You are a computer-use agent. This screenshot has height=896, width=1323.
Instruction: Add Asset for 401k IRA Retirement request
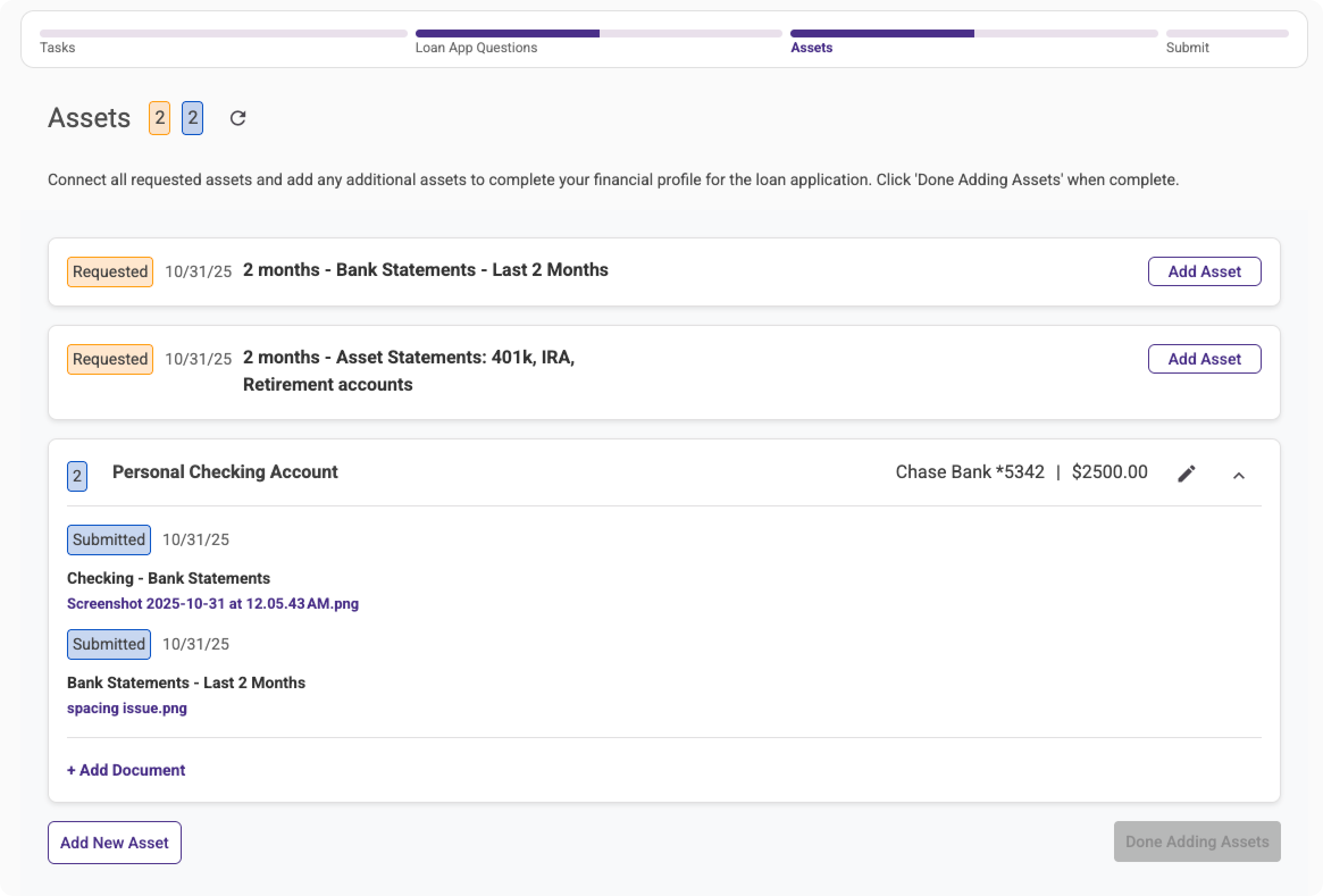(1204, 359)
